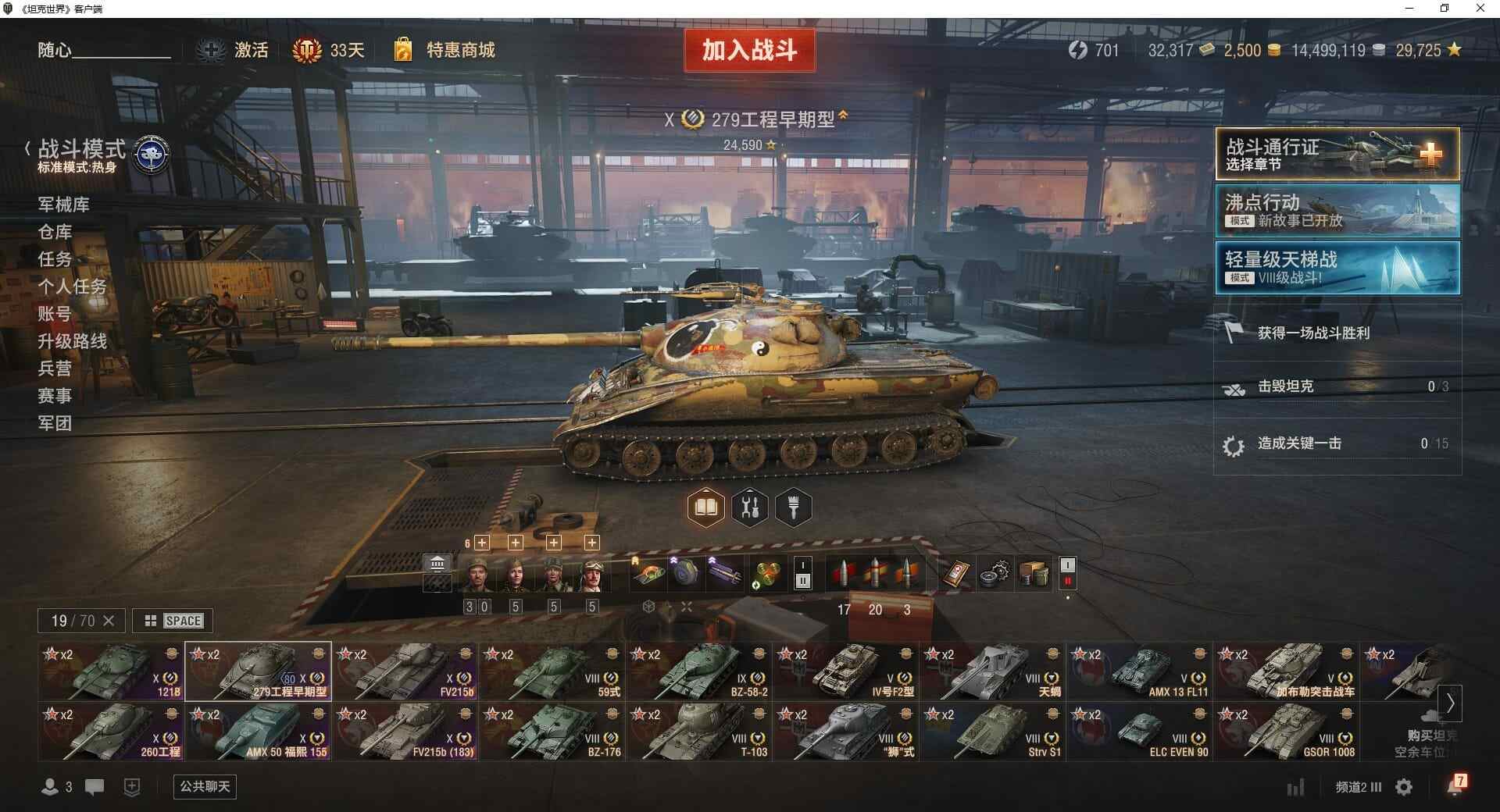Open the 仓库 depot menu item
1500x812 pixels.
[x=55, y=232]
